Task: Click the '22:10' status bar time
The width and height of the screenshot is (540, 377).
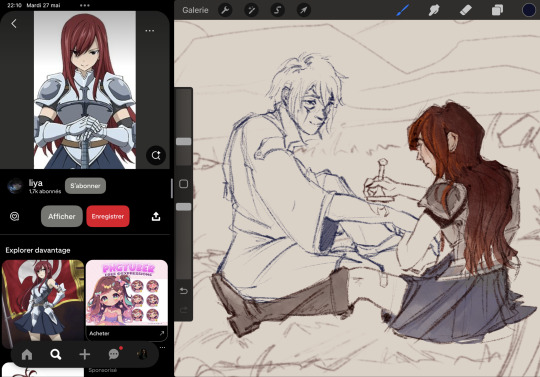Action: pos(14,5)
